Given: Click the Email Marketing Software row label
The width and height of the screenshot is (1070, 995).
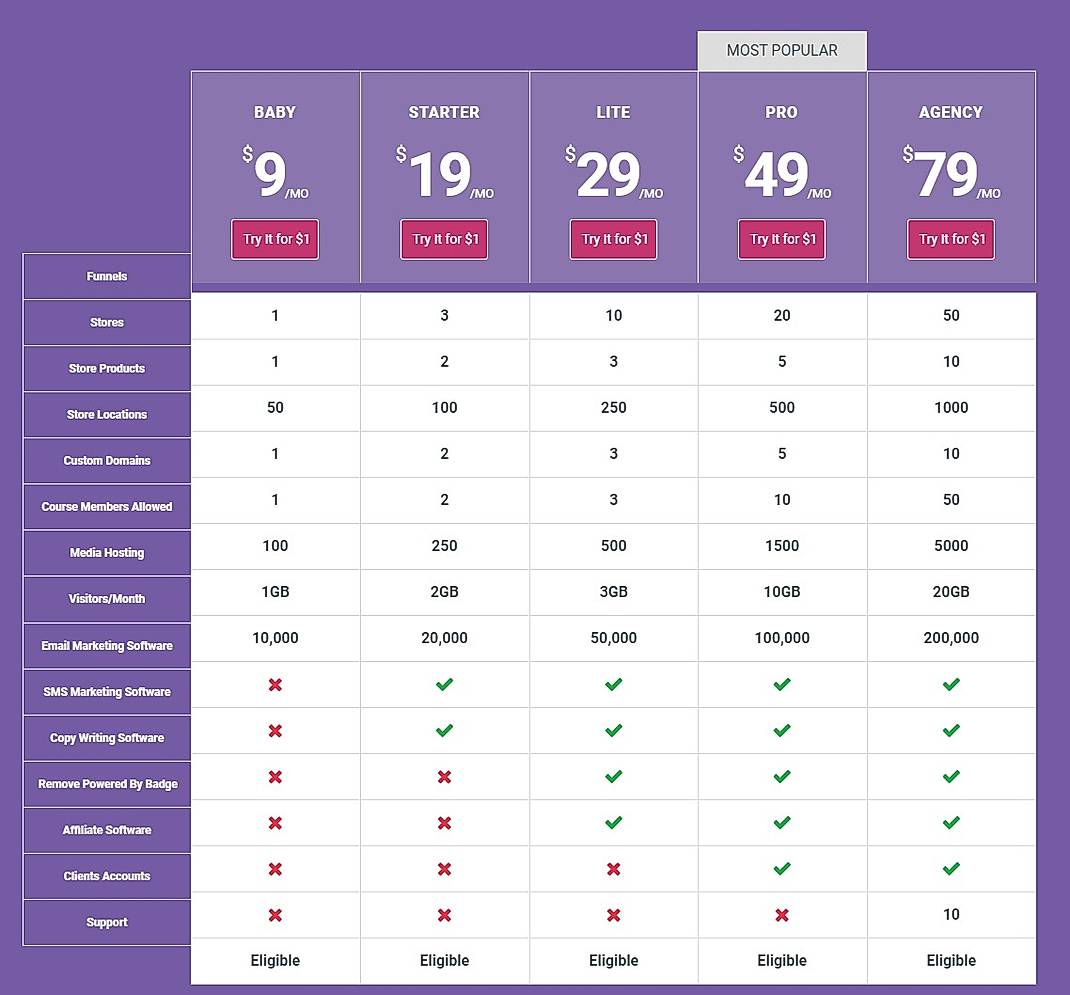Looking at the screenshot, I should (106, 645).
